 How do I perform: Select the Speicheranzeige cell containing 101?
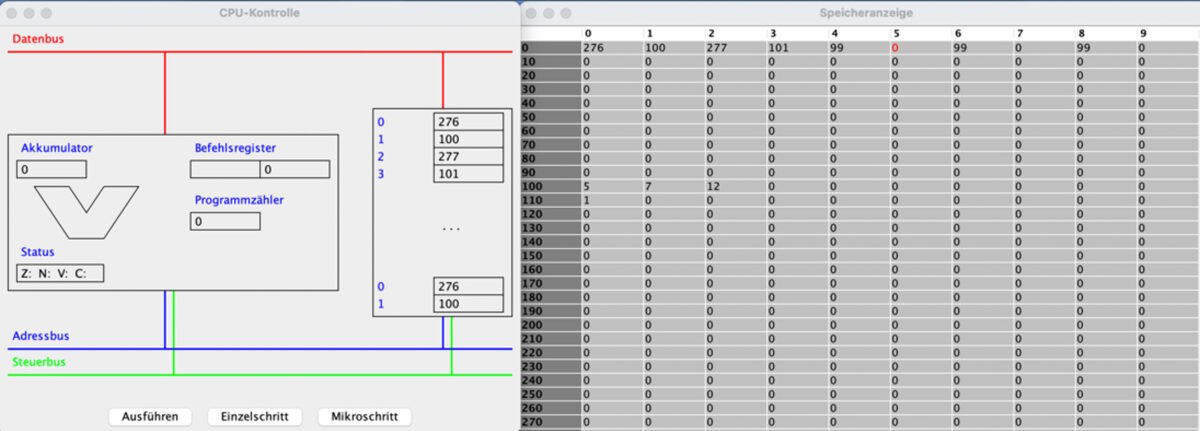(x=798, y=47)
